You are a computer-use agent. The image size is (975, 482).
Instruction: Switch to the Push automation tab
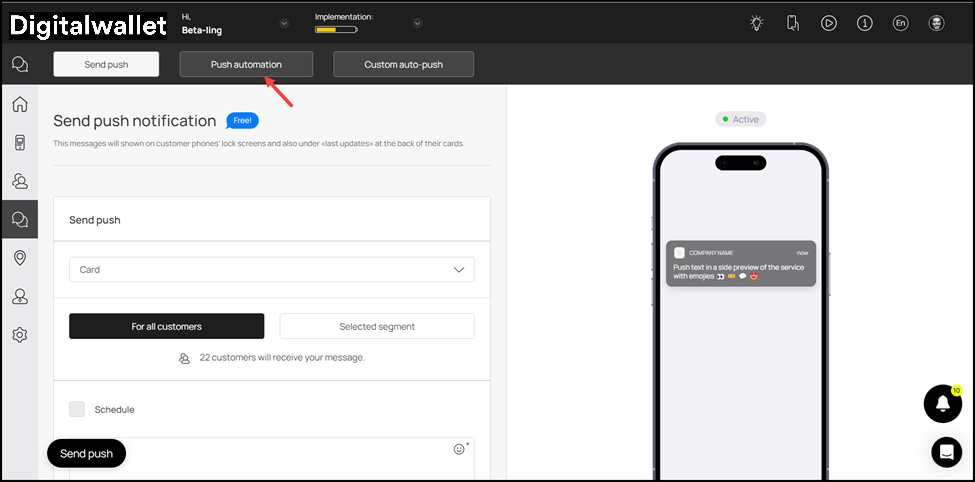click(246, 64)
